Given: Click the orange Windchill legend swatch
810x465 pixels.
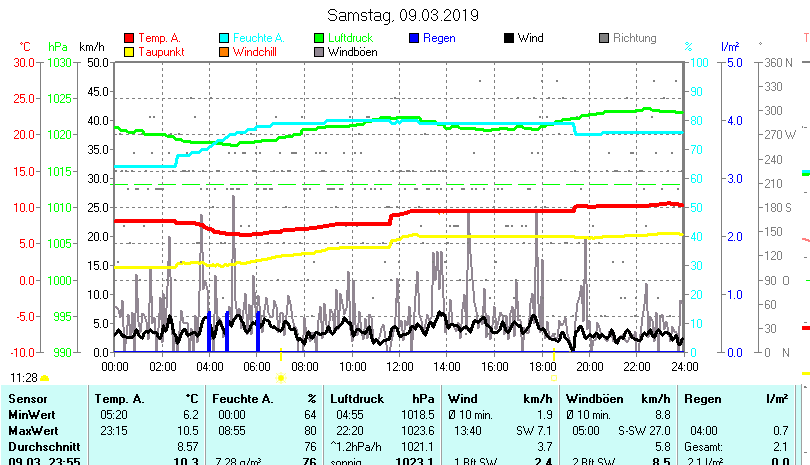Looking at the screenshot, I should coord(223,52).
